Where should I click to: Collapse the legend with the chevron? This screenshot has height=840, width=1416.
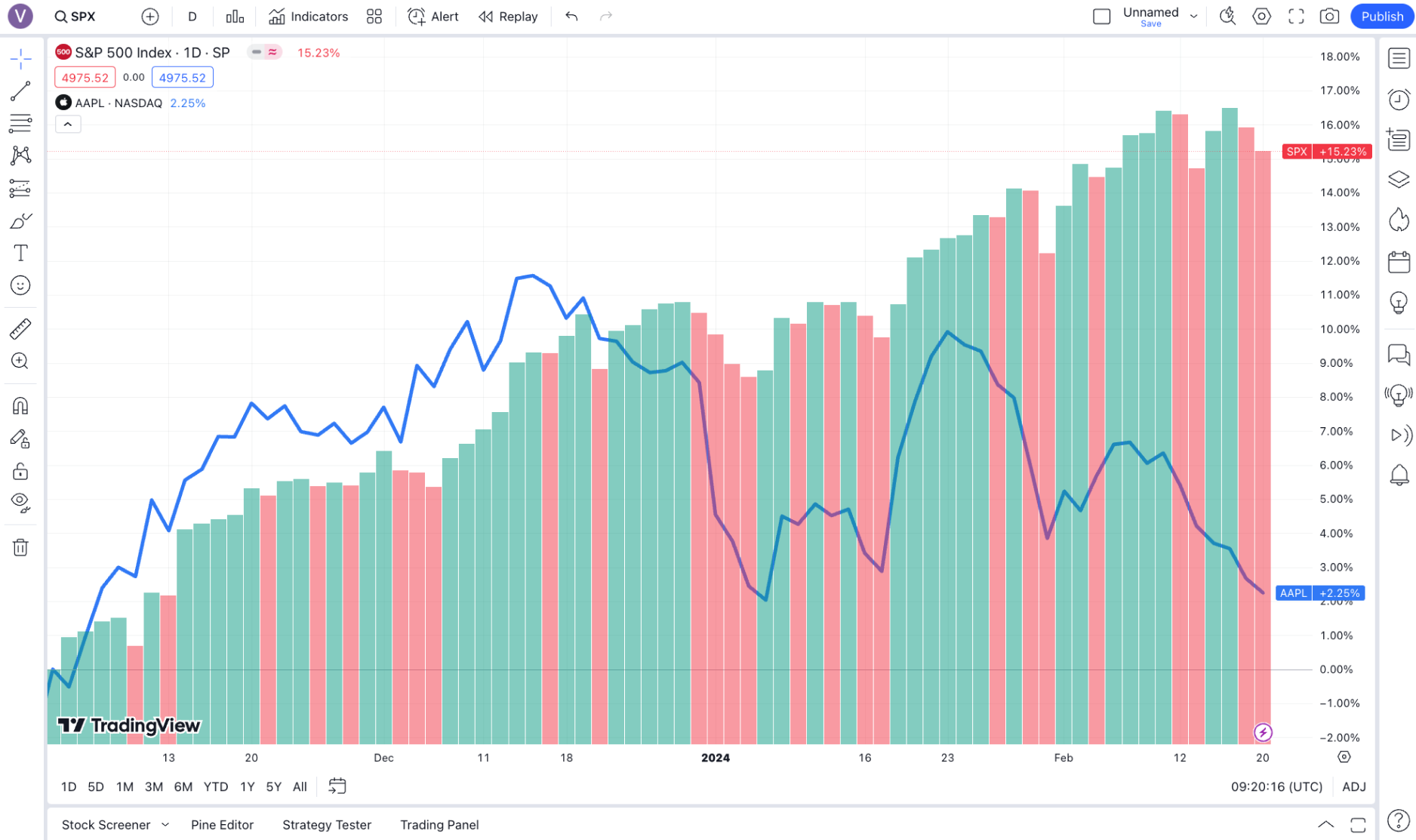click(x=68, y=125)
